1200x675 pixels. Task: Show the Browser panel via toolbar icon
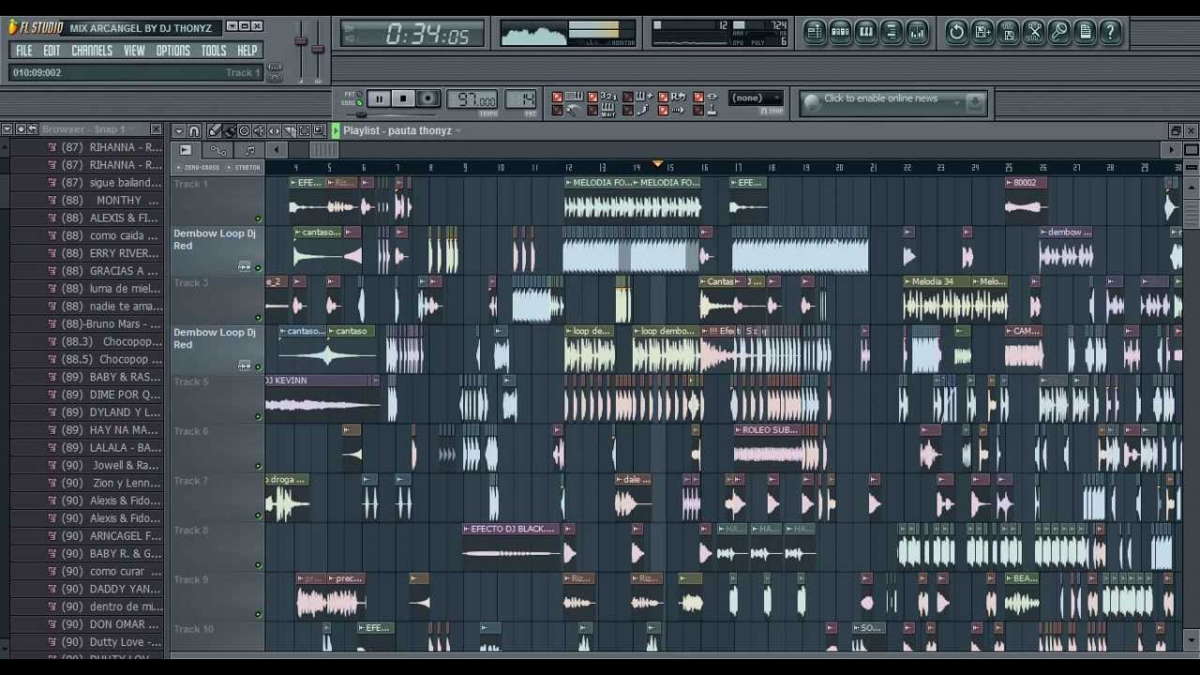892,32
